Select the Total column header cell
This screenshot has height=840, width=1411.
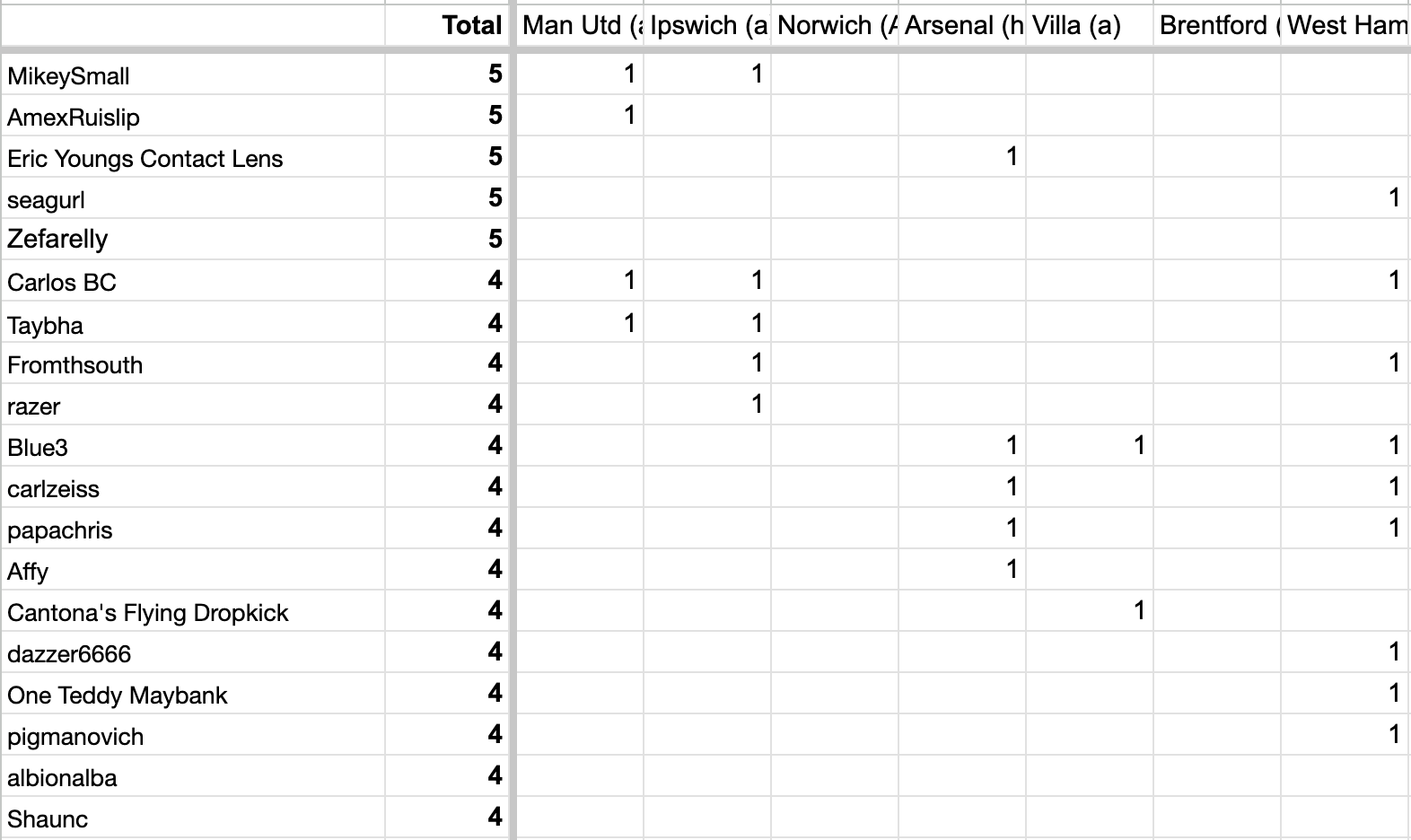[x=446, y=25]
